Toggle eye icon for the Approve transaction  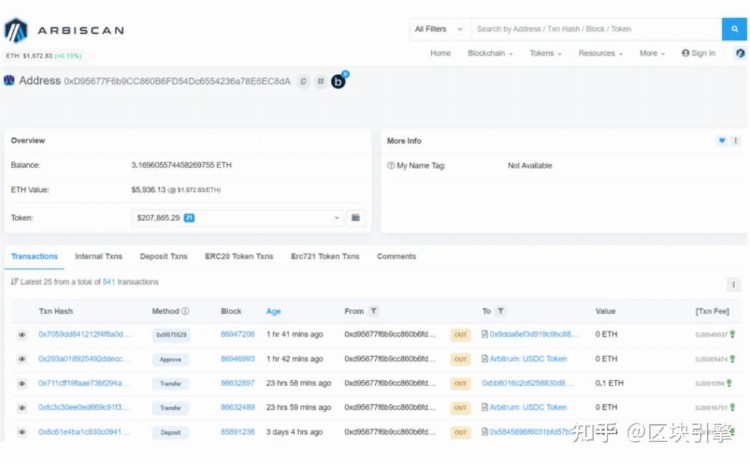click(x=22, y=359)
